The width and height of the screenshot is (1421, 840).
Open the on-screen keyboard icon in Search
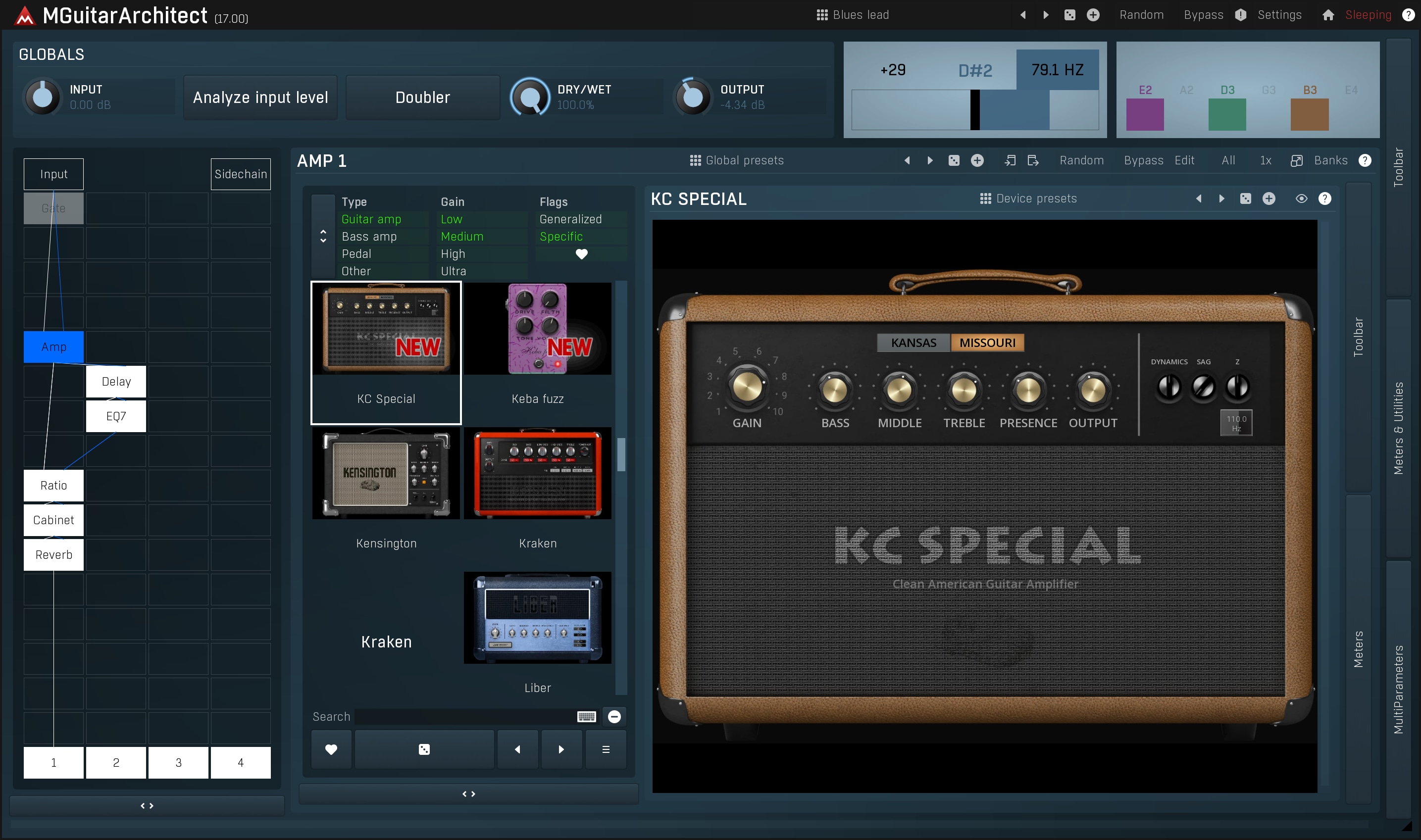tap(586, 717)
